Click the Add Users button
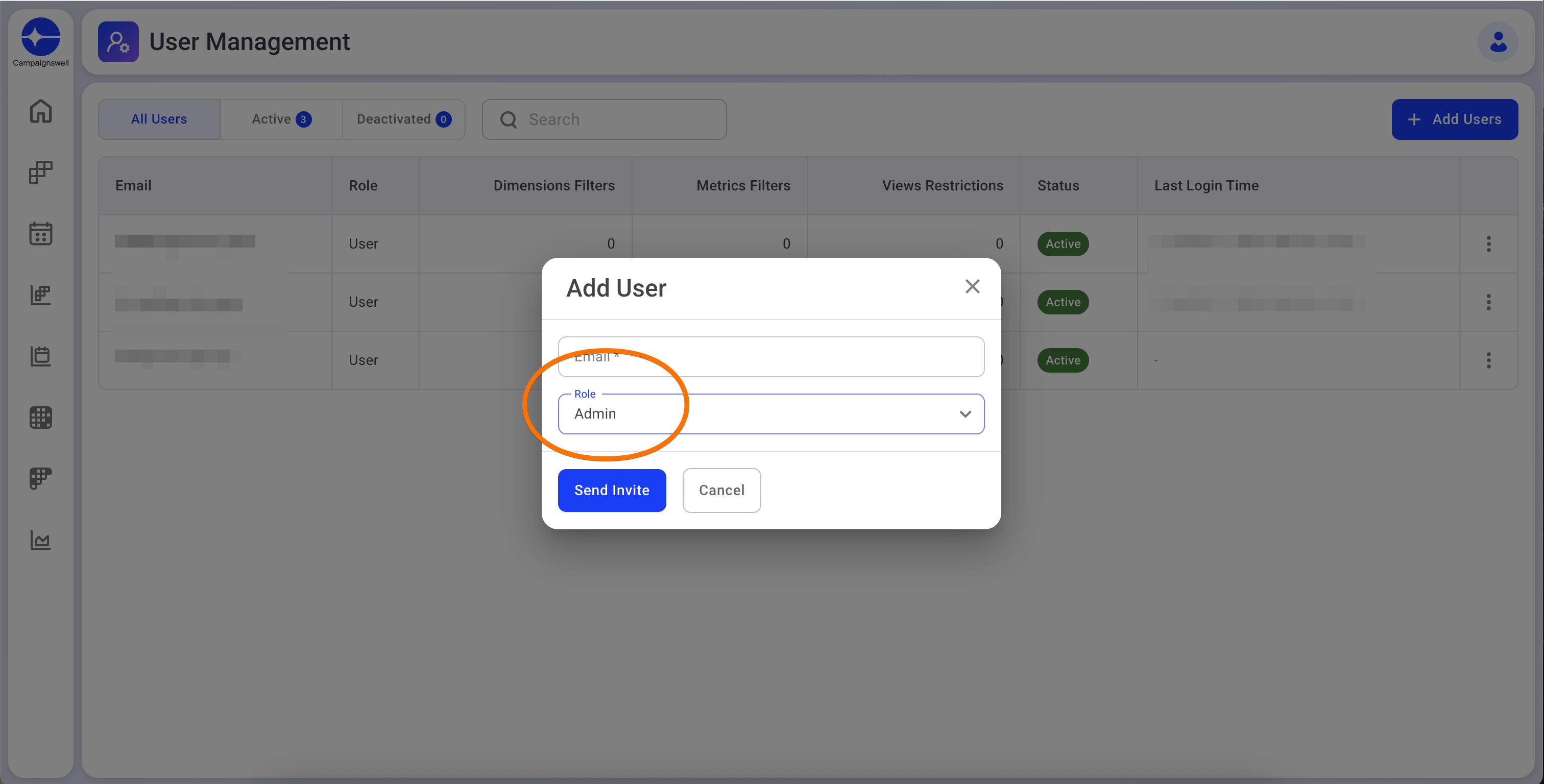The height and width of the screenshot is (784, 1544). tap(1454, 119)
